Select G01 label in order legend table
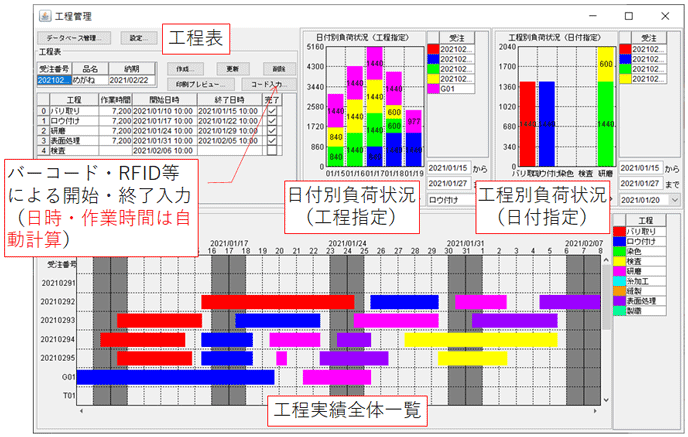Screen dimensions: 688x437 tap(457, 89)
